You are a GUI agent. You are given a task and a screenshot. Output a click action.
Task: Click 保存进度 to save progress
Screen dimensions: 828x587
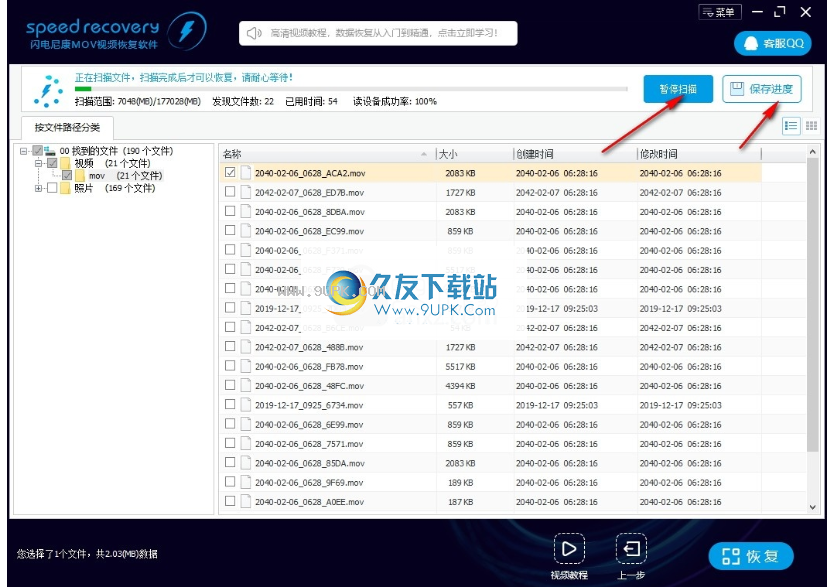click(x=761, y=89)
